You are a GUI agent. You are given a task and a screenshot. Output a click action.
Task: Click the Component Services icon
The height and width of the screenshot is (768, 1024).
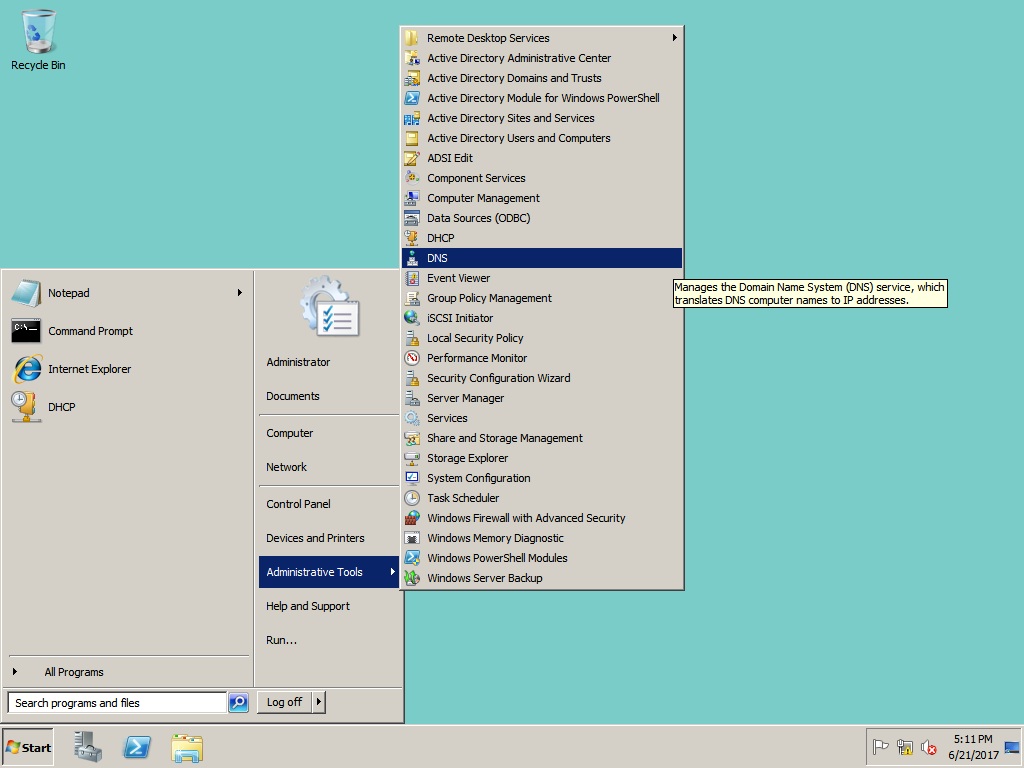411,178
